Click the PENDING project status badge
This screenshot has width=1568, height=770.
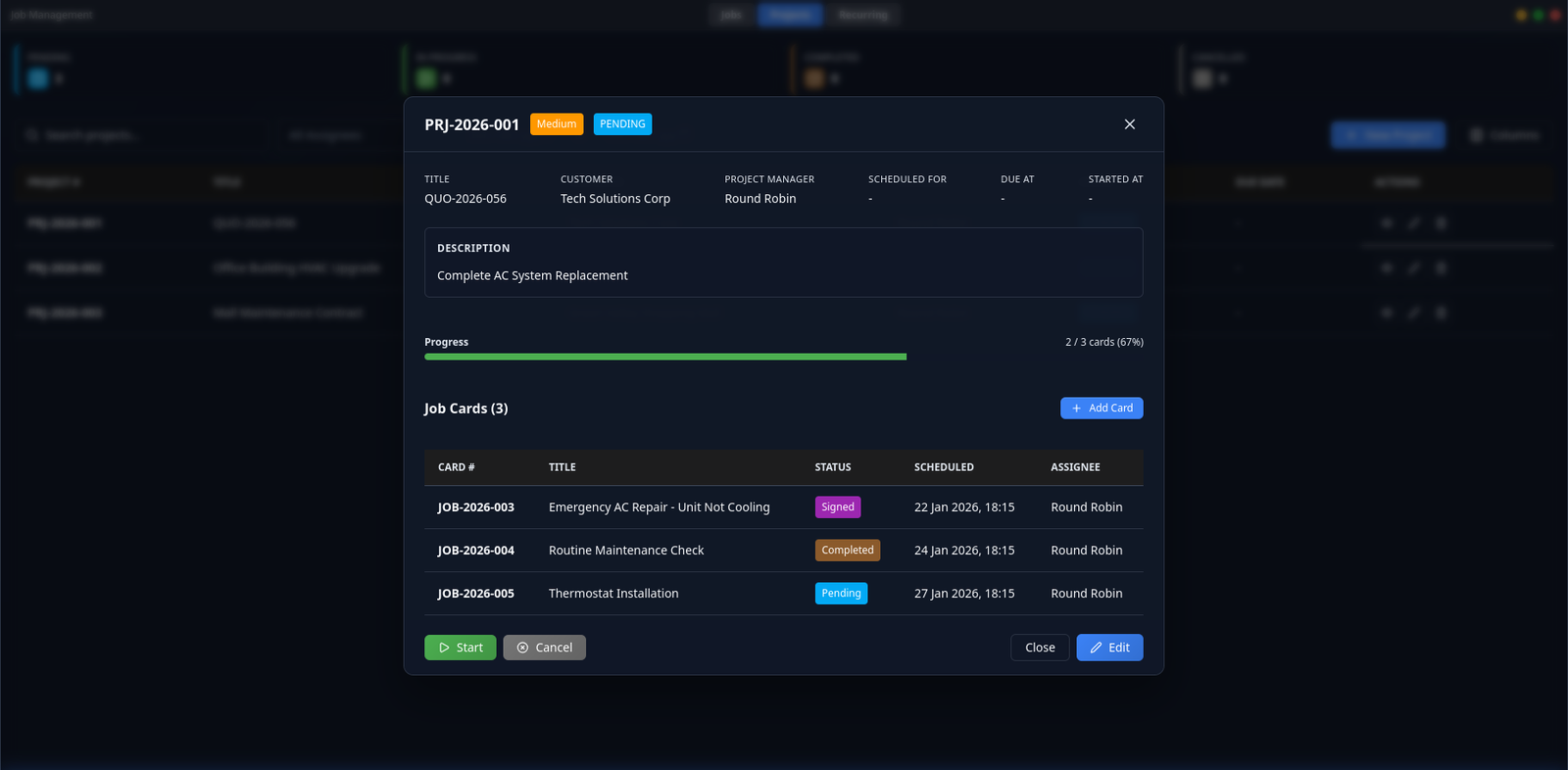(622, 124)
